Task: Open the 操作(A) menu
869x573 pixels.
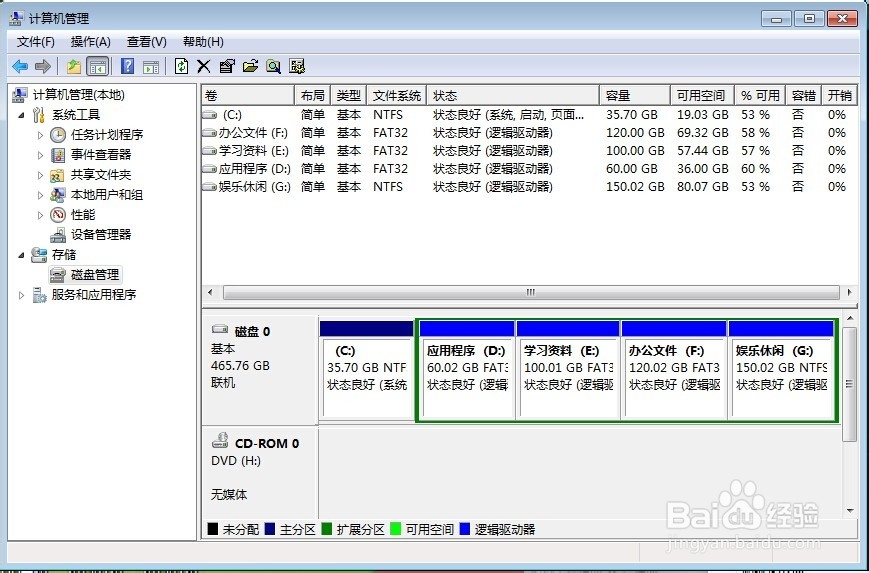Action: point(90,42)
